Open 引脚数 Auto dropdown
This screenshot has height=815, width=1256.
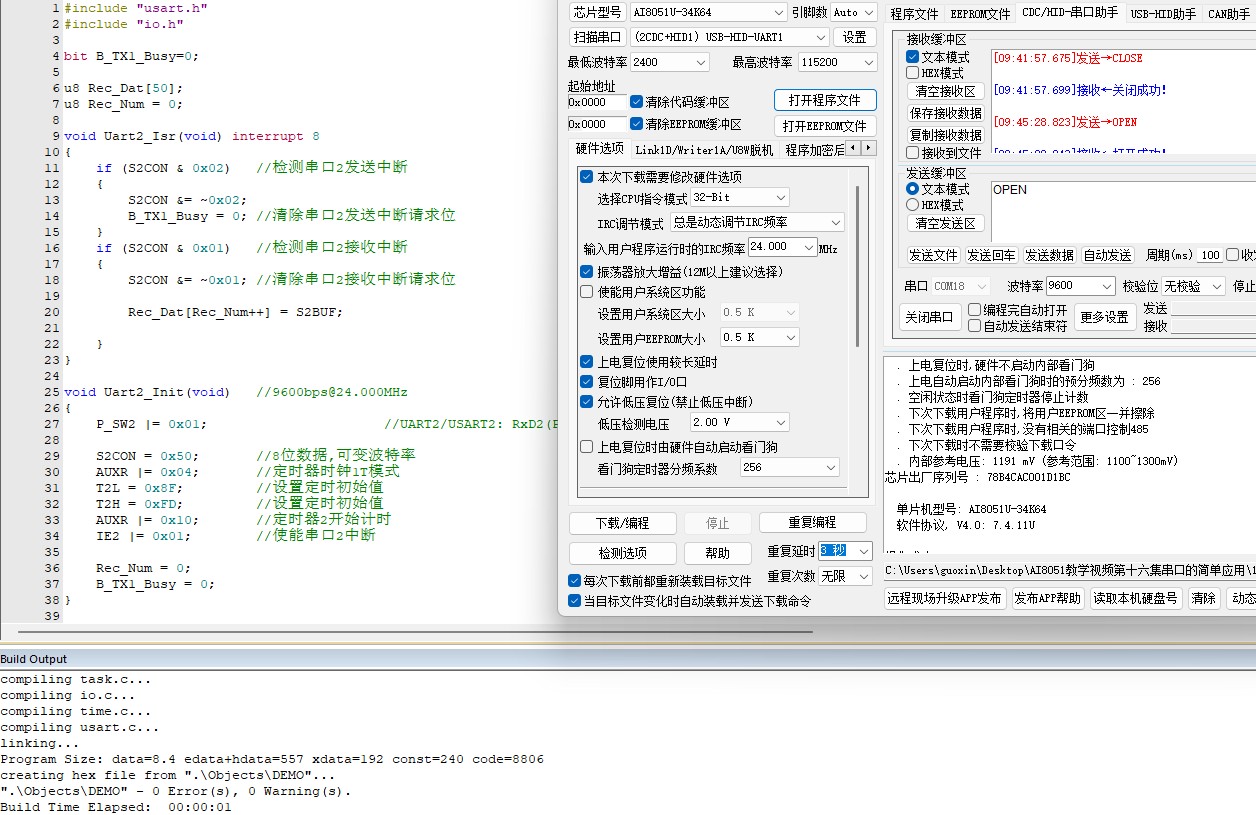pyautogui.click(x=857, y=12)
